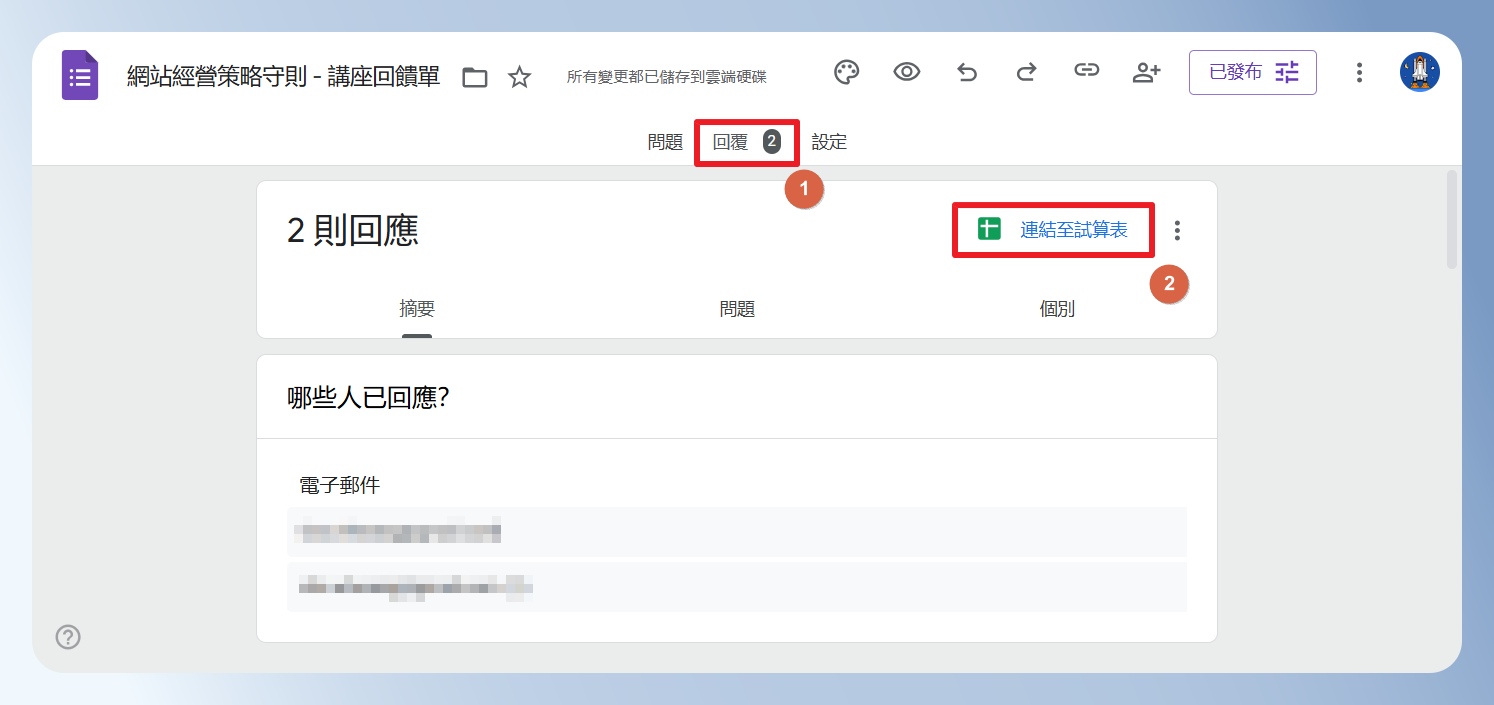Viewport: 1494px width, 705px height.
Task: Click 連結至試算表 link to Sheets
Action: (x=1053, y=230)
